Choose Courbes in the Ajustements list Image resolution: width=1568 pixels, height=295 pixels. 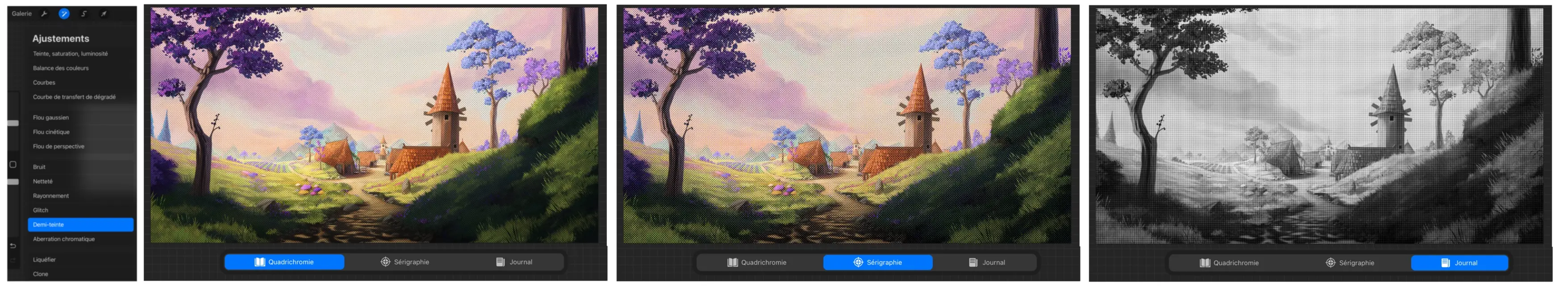click(44, 82)
